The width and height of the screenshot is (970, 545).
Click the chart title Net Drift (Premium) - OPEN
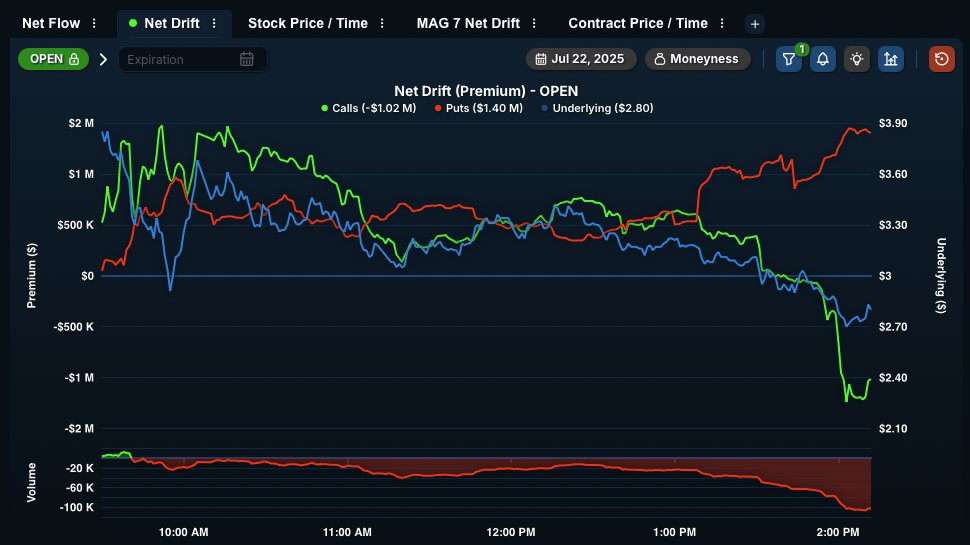tap(486, 91)
